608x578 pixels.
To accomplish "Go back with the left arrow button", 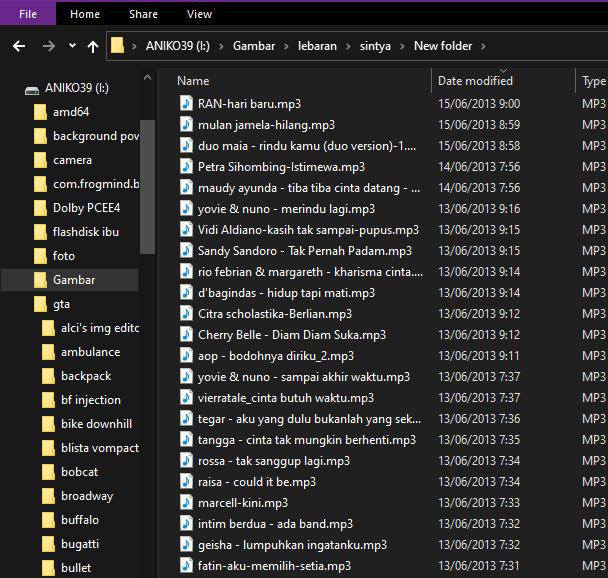I will coord(19,47).
